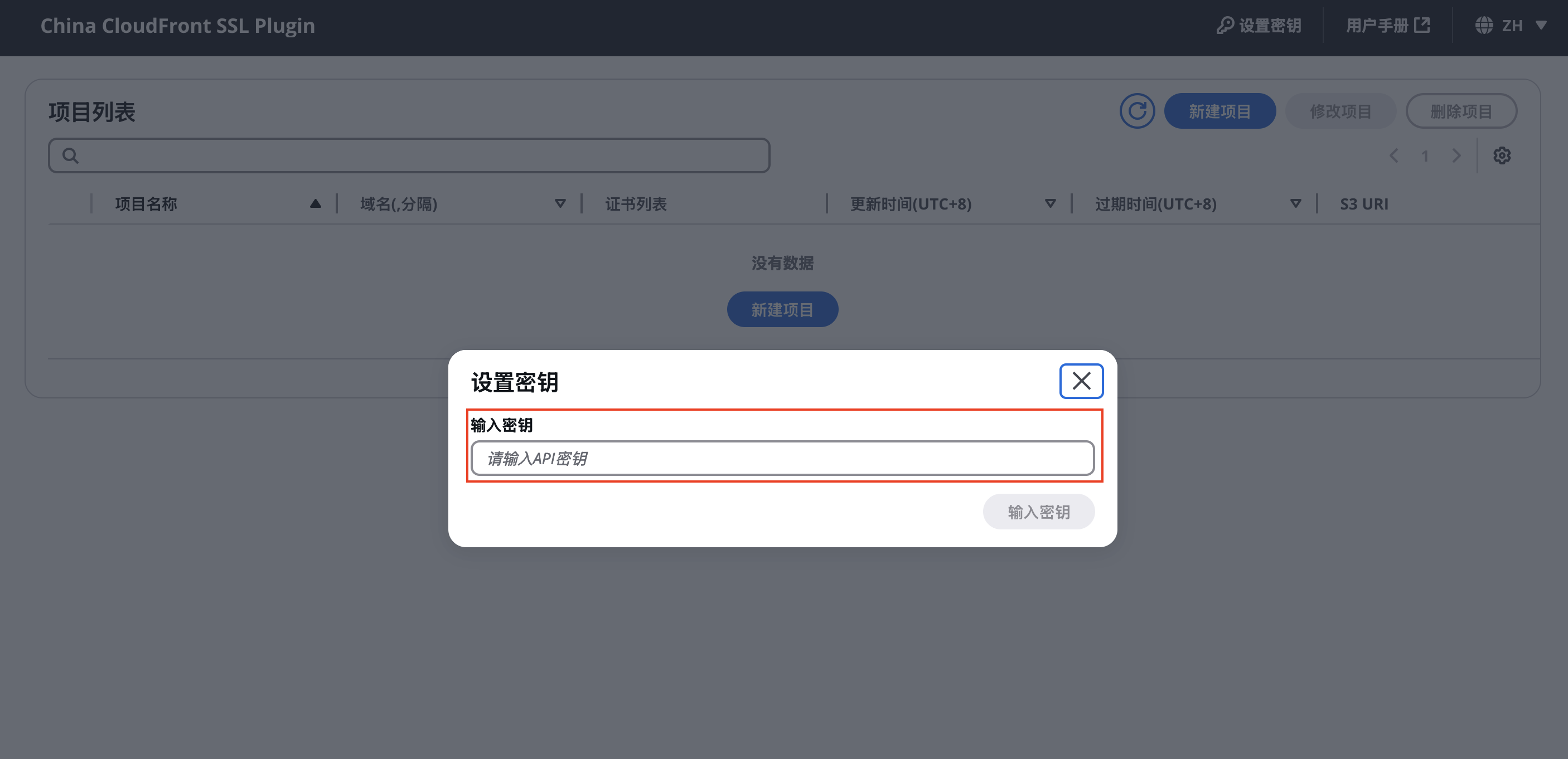Click the China CloudFront SSL Plugin title
1568x759 pixels.
pos(178,26)
